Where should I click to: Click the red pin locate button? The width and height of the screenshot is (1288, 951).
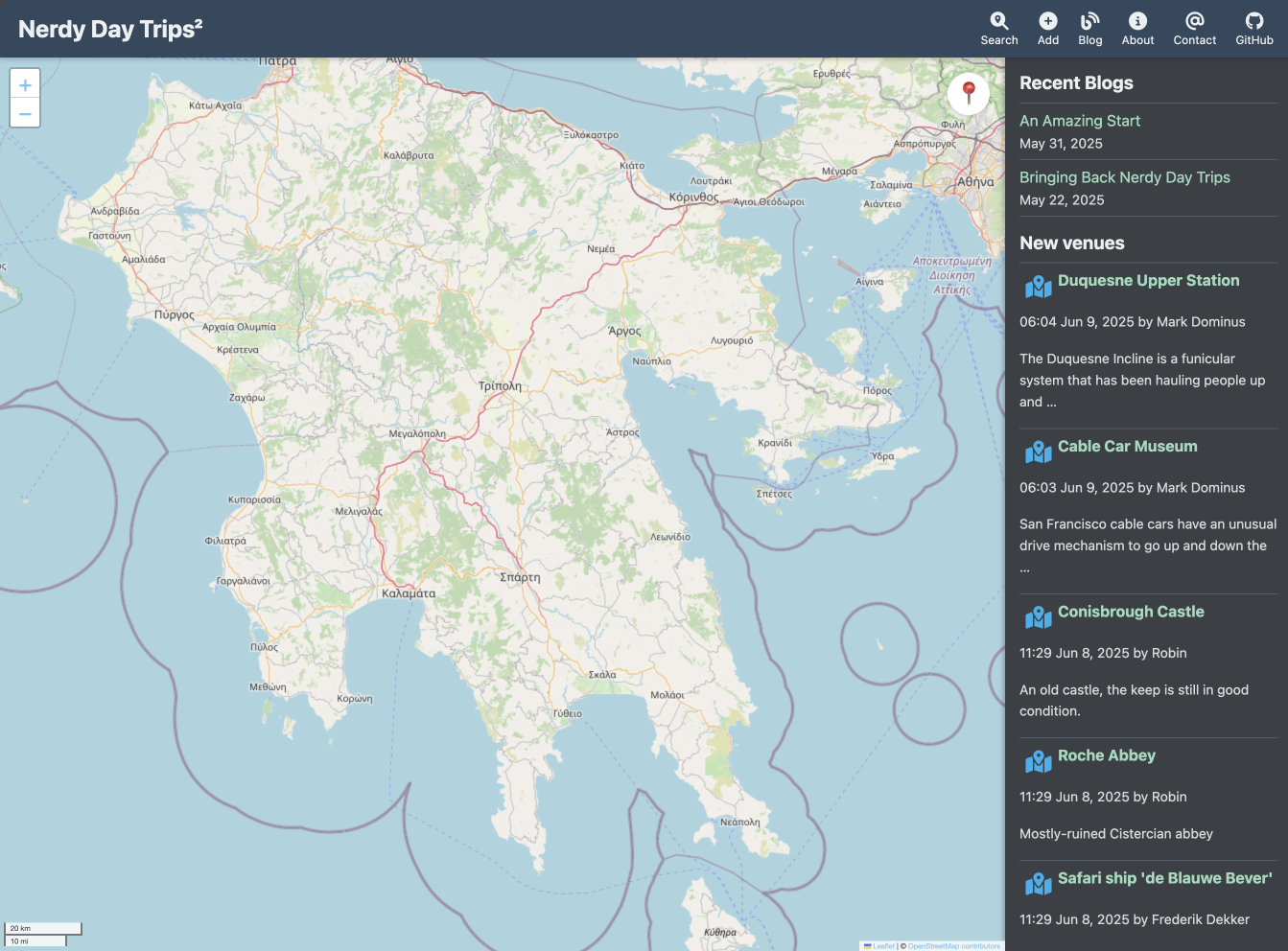coord(969,93)
